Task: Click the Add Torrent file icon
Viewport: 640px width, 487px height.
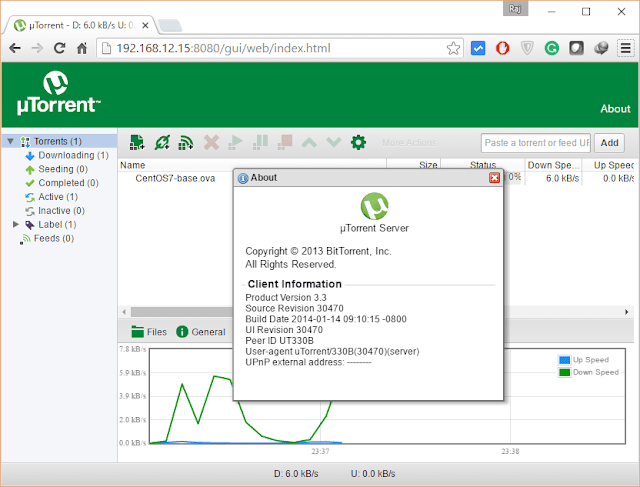Action: tap(137, 142)
